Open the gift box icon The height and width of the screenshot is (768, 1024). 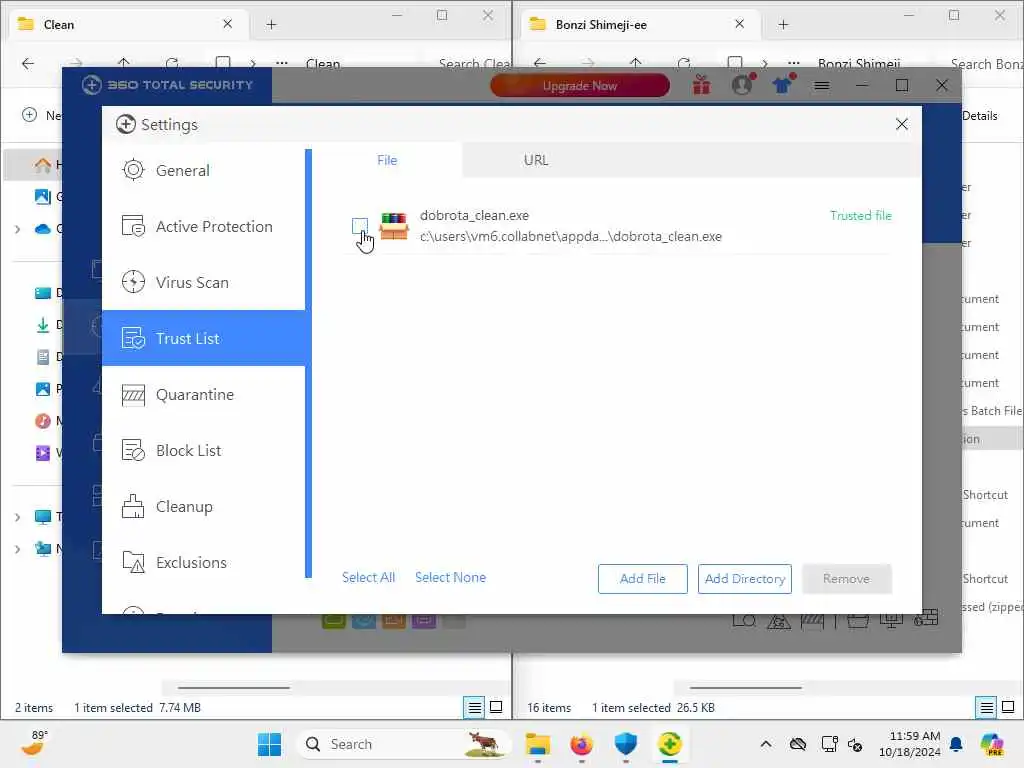click(x=701, y=85)
